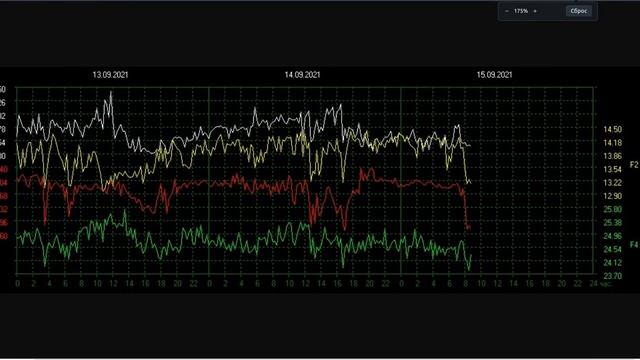
Task: Click the Сброс reset button
Action: coord(579,11)
